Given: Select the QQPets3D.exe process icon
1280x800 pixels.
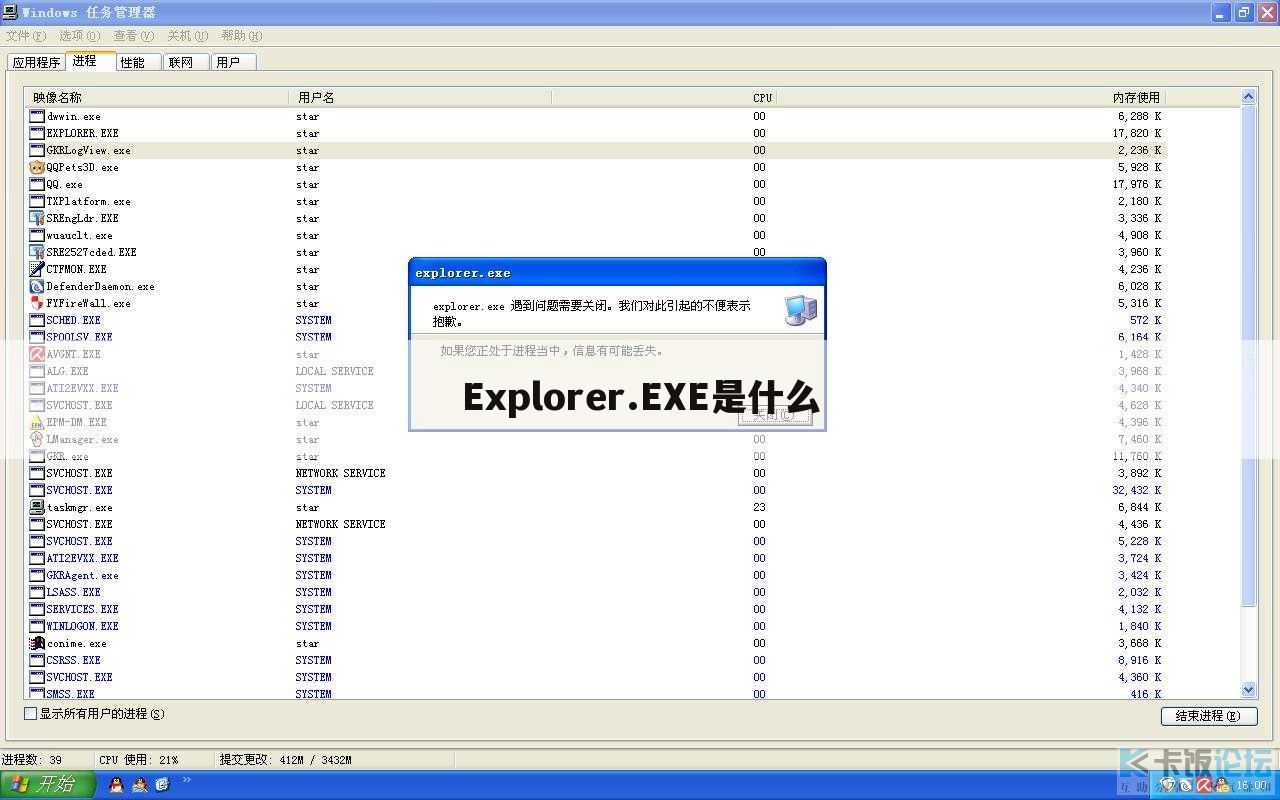Looking at the screenshot, I should tap(37, 167).
